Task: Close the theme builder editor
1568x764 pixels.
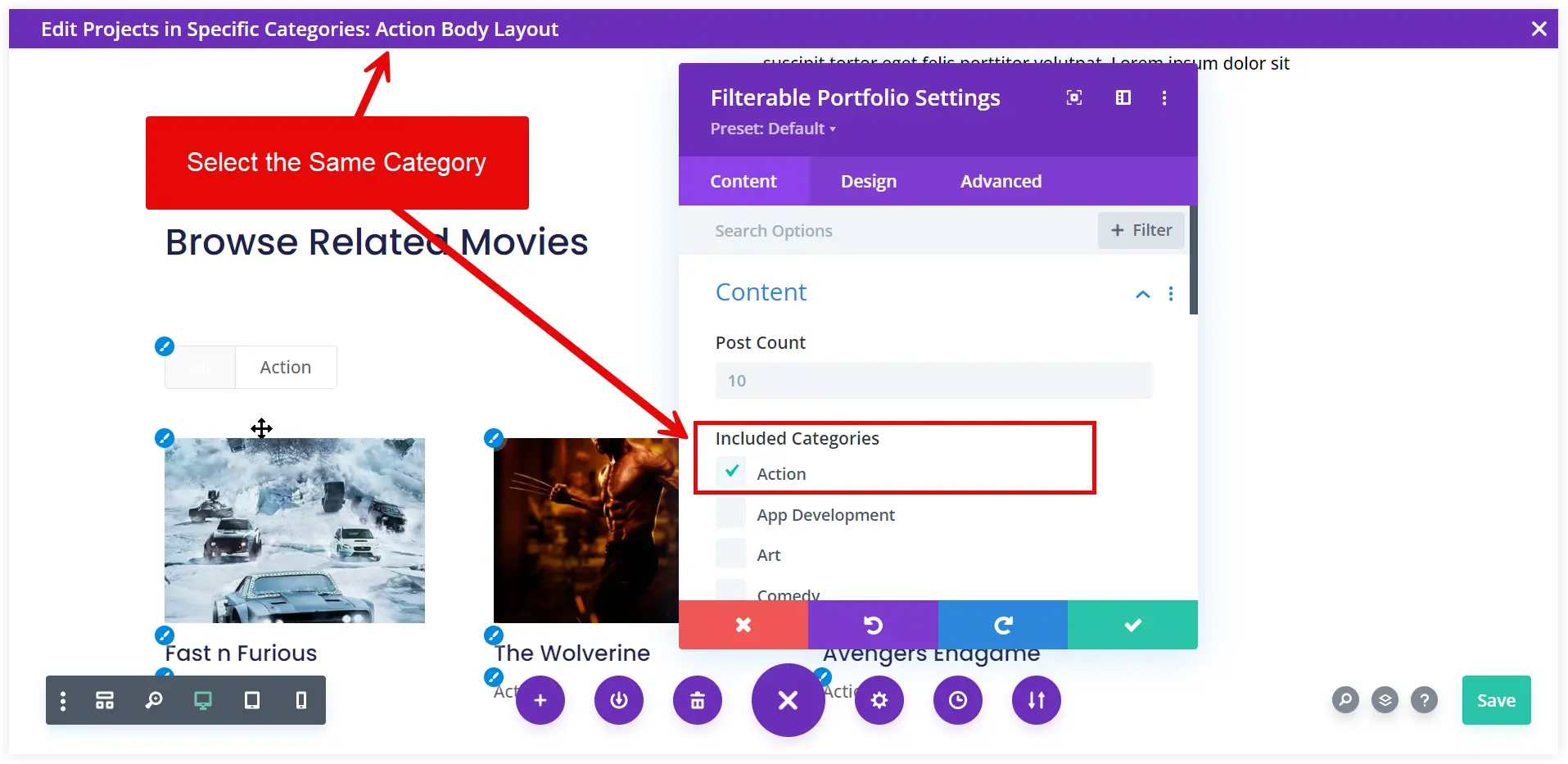Action: [x=1539, y=29]
